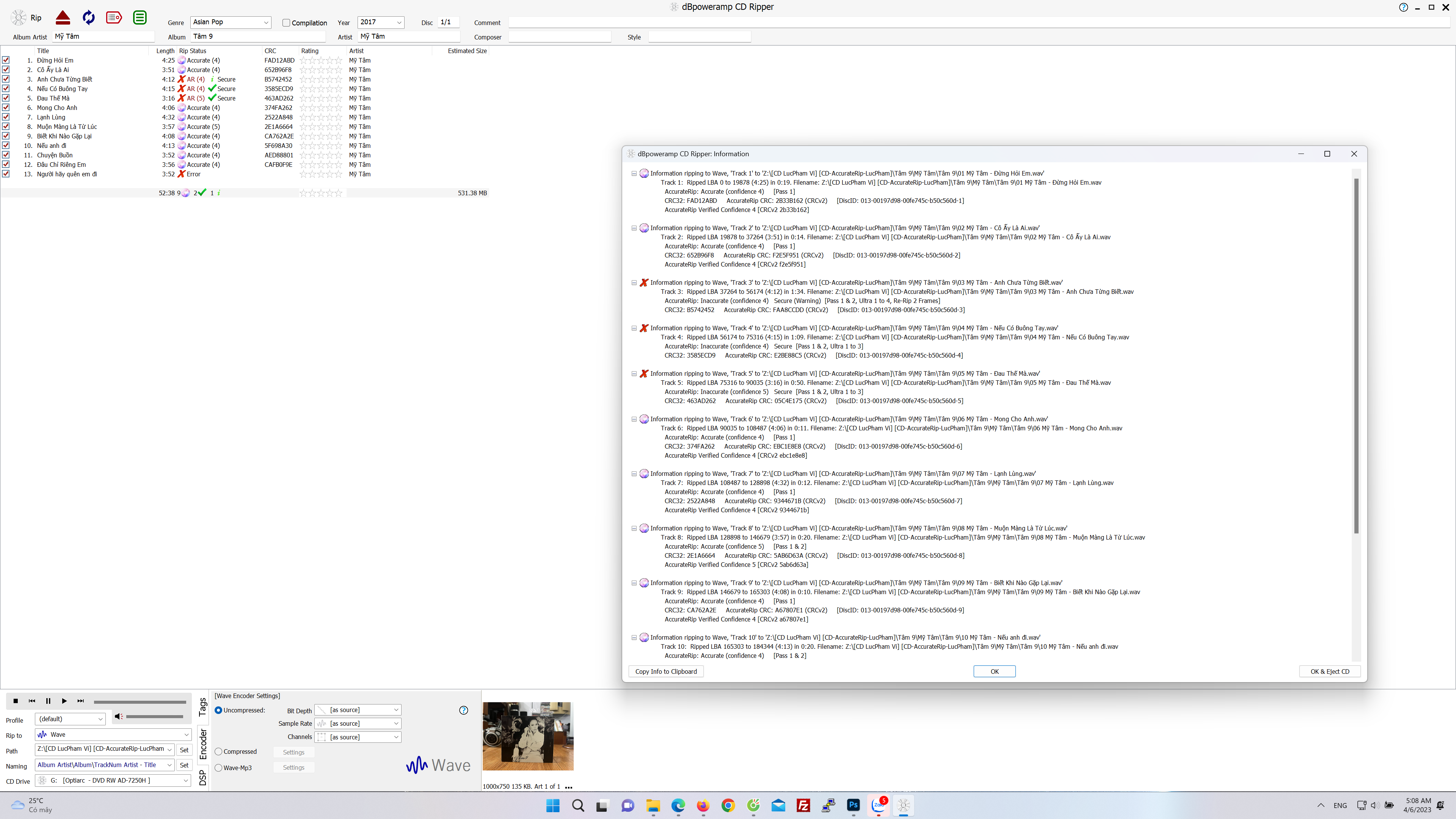Open the Rip to format dropdown
1456x819 pixels.
pos(186,735)
